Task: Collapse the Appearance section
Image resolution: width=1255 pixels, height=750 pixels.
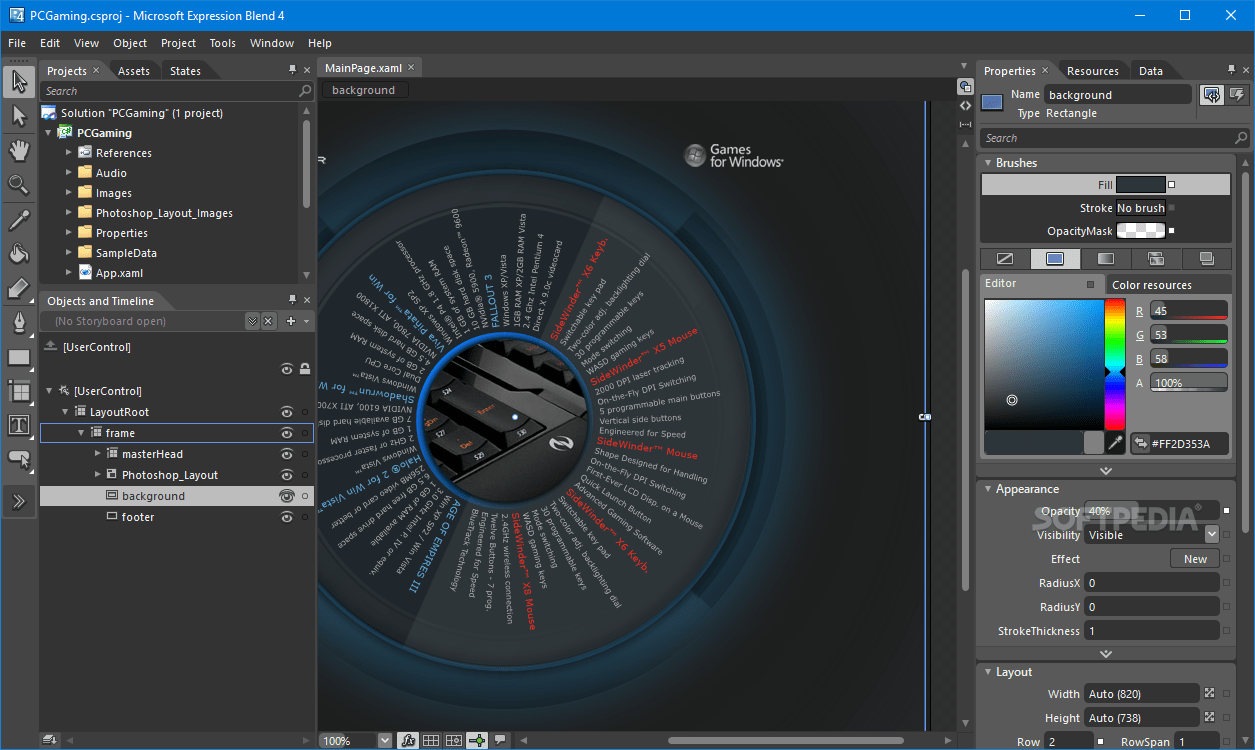Action: (986, 489)
